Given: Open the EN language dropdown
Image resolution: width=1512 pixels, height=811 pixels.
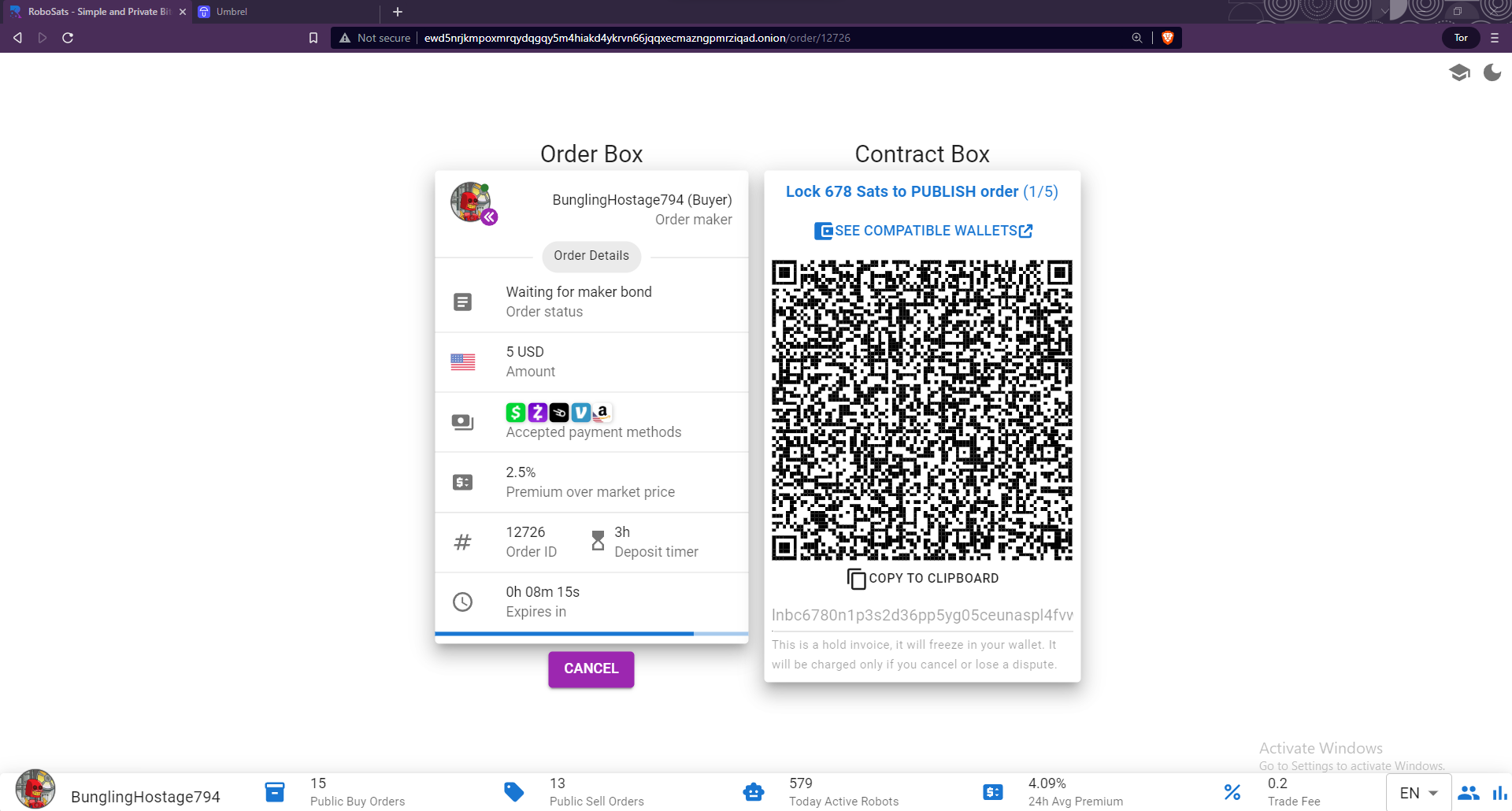Looking at the screenshot, I should pyautogui.click(x=1418, y=793).
